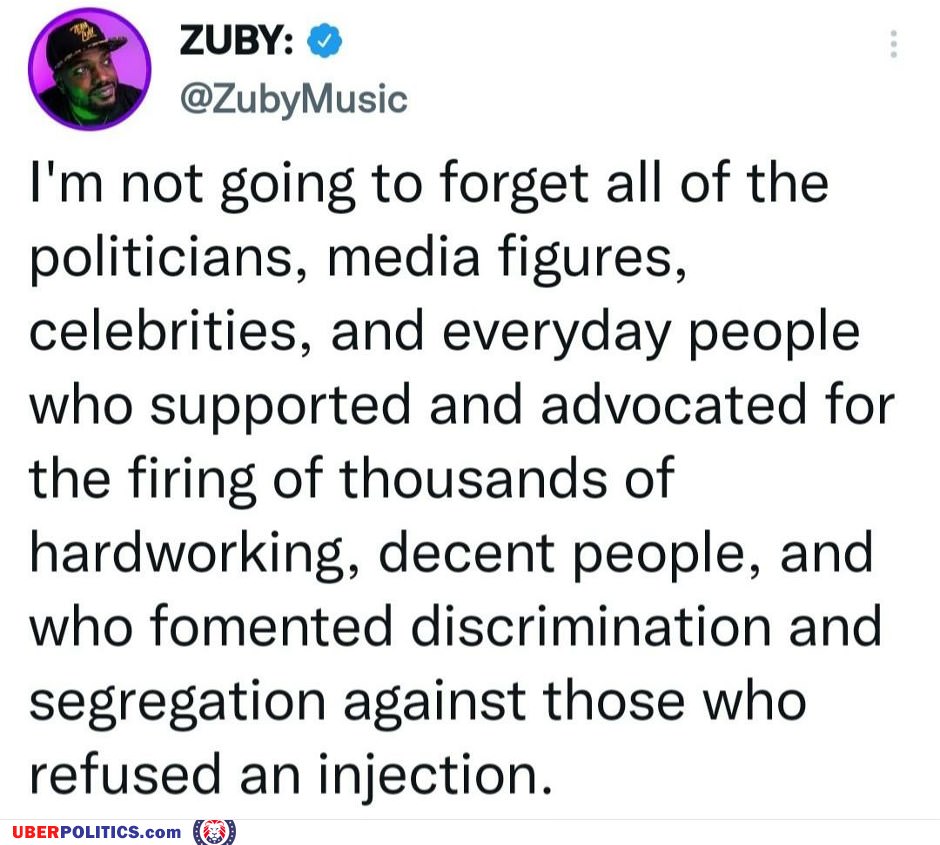This screenshot has width=940, height=845.
Task: Click the blue verified checkmark badge
Action: tap(324, 41)
